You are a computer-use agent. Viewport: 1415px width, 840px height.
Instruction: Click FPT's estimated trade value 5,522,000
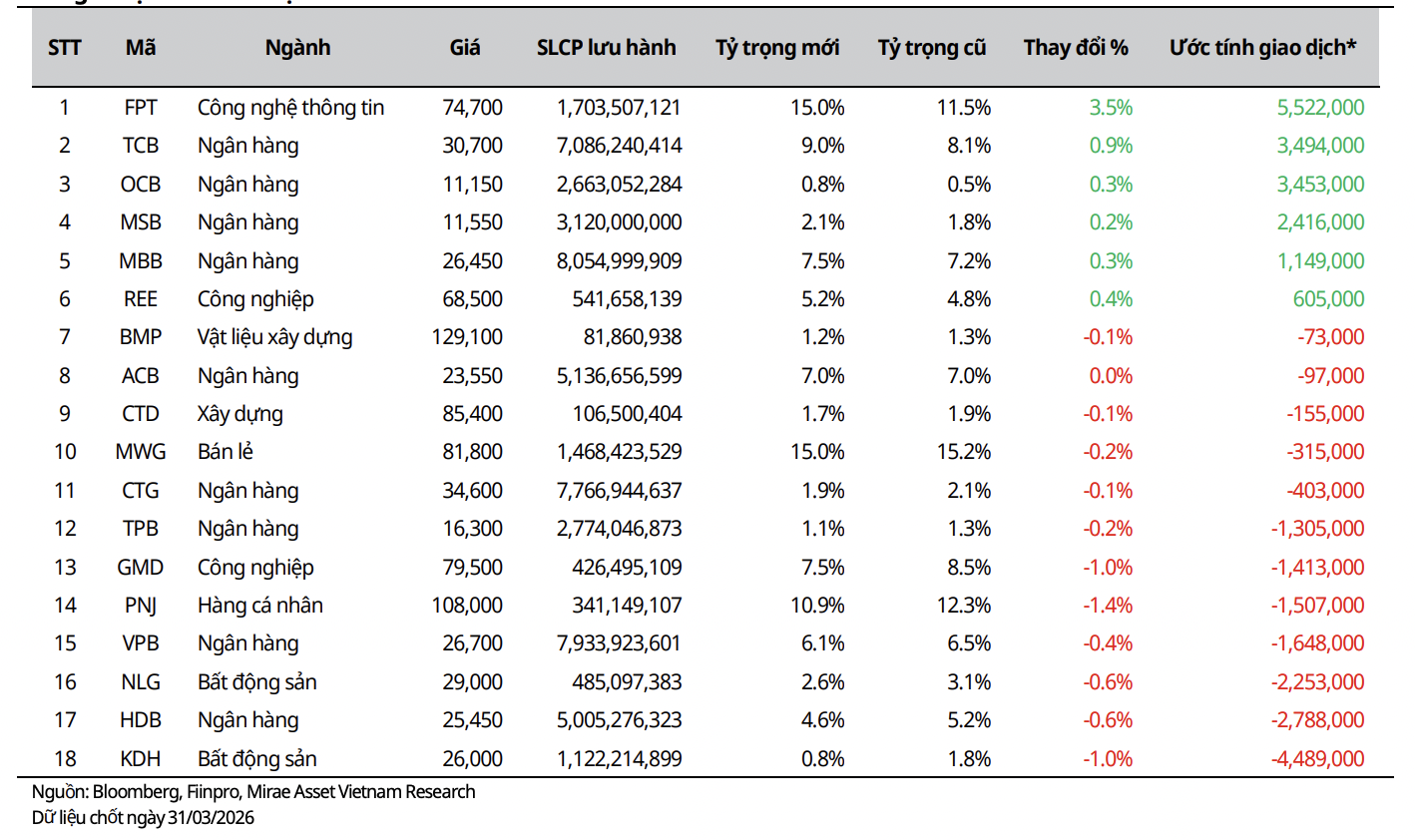click(x=1320, y=108)
